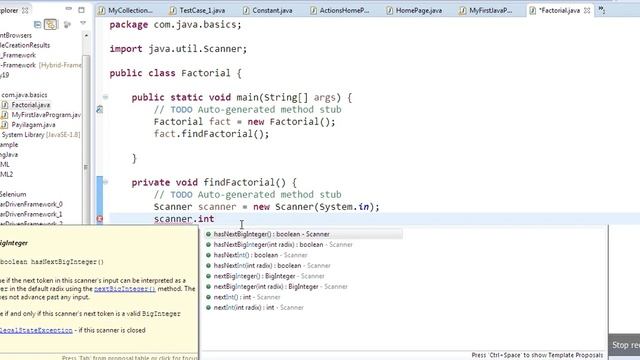Viewport: 640px width, 360px height.
Task: Select Factorial.java in Package Explorer
Action: coord(31,105)
